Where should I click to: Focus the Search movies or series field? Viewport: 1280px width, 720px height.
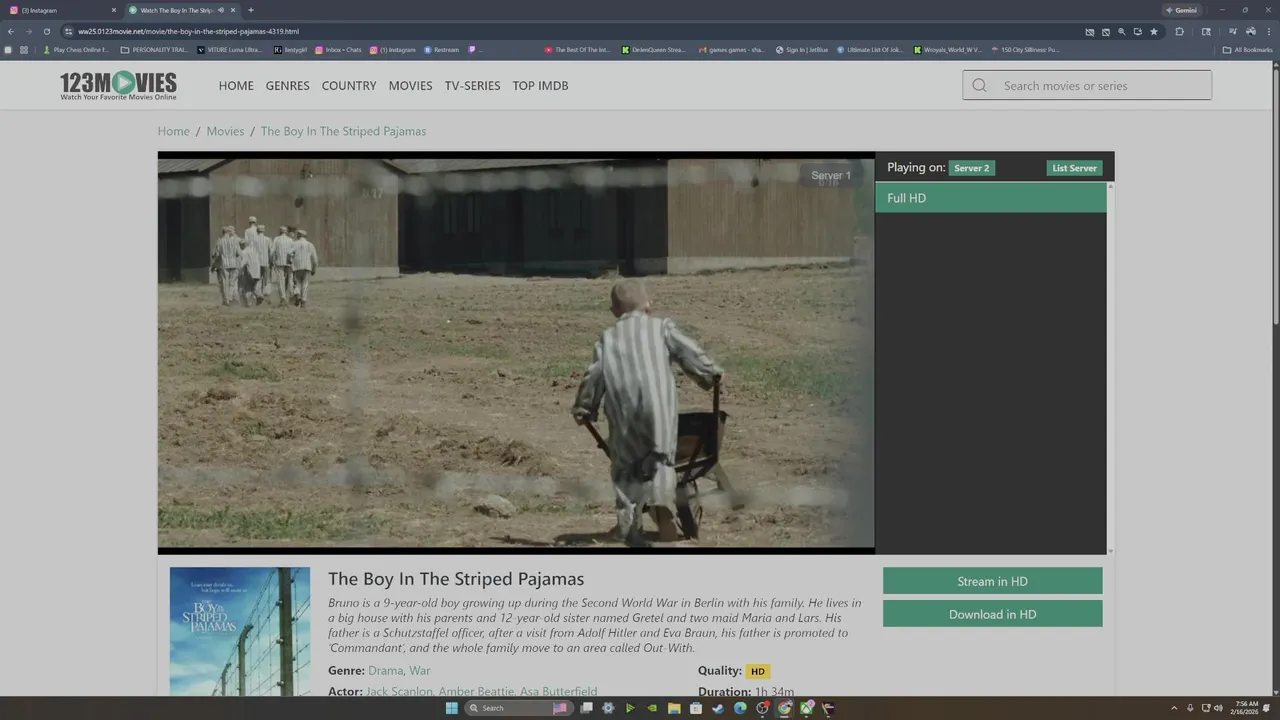[x=1087, y=85]
